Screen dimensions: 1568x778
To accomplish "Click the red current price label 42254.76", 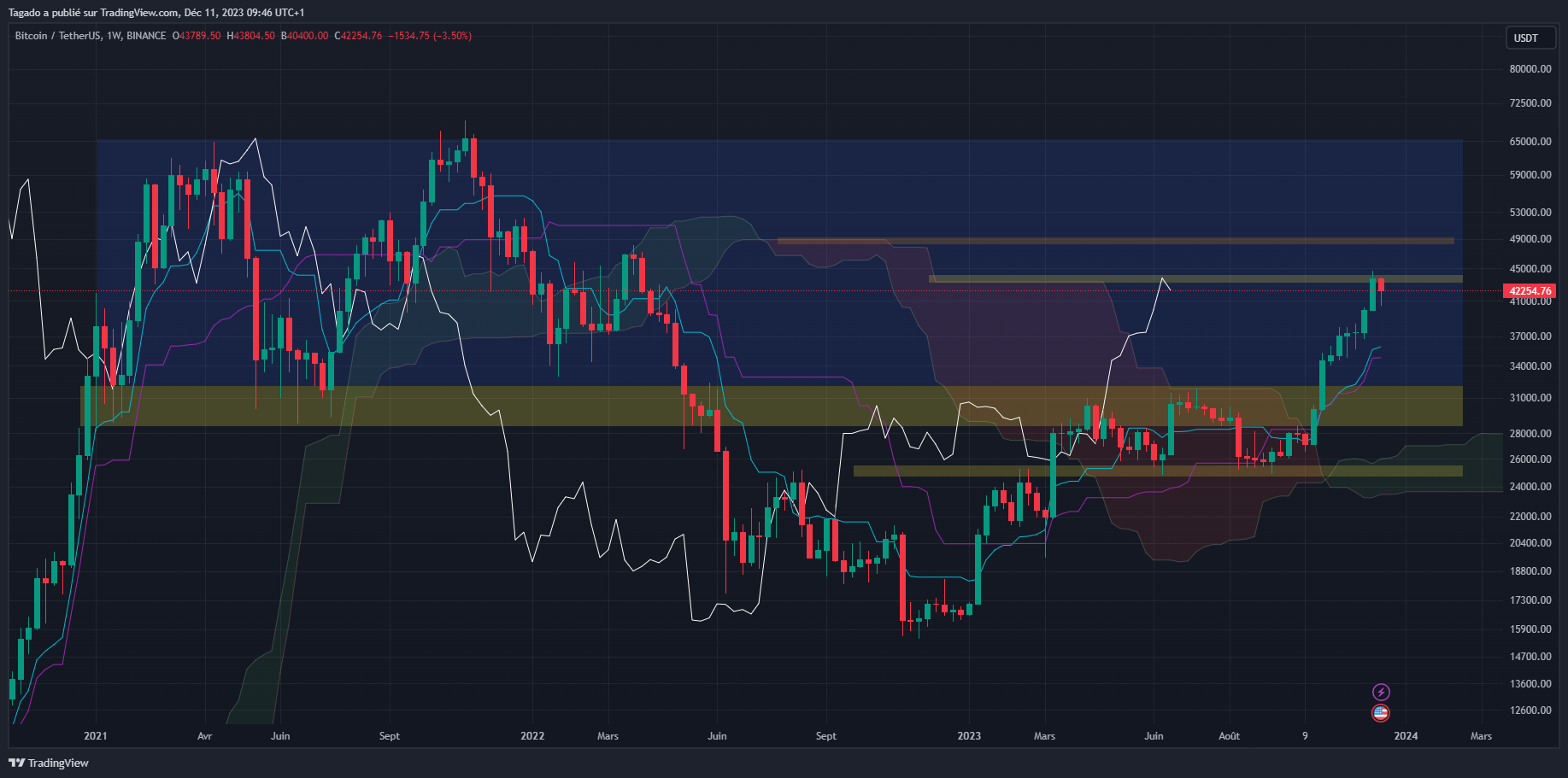I will pos(1530,291).
